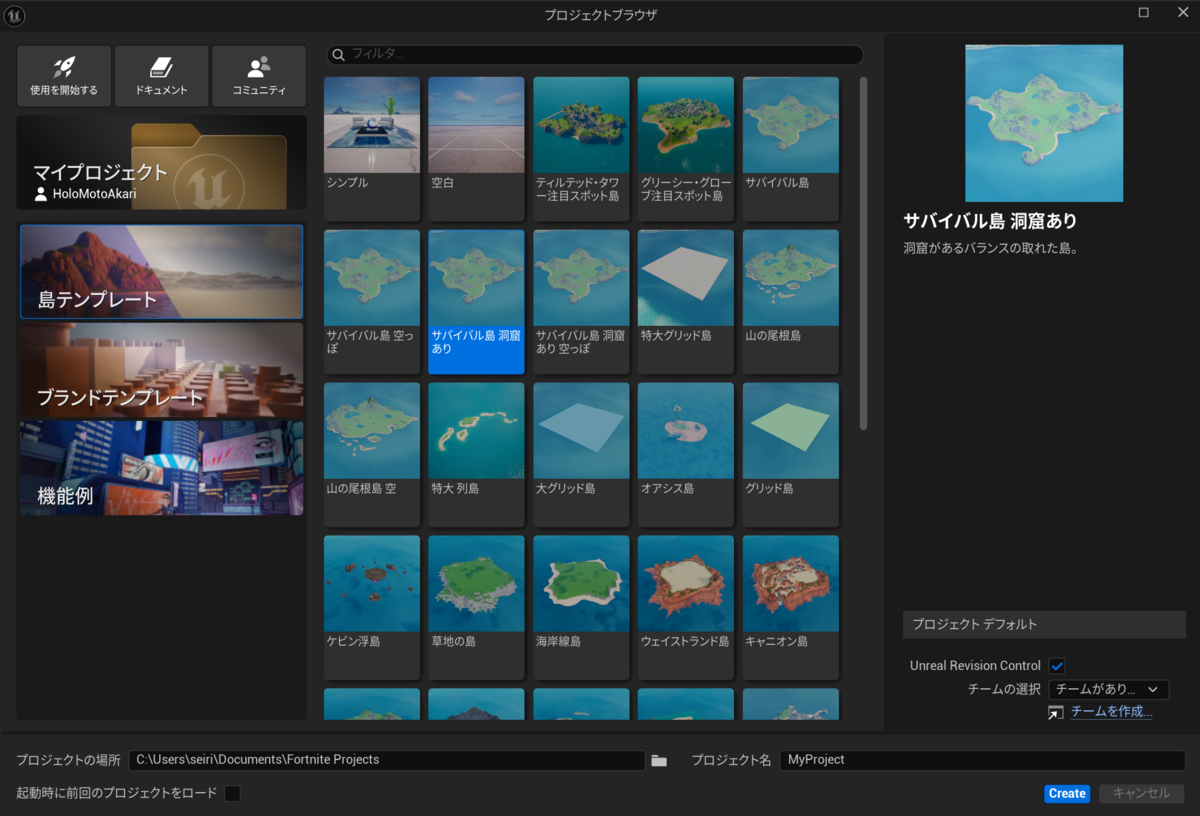This screenshot has height=816, width=1200.
Task: Click the template list vertical scrollbar
Action: pyautogui.click(x=863, y=253)
